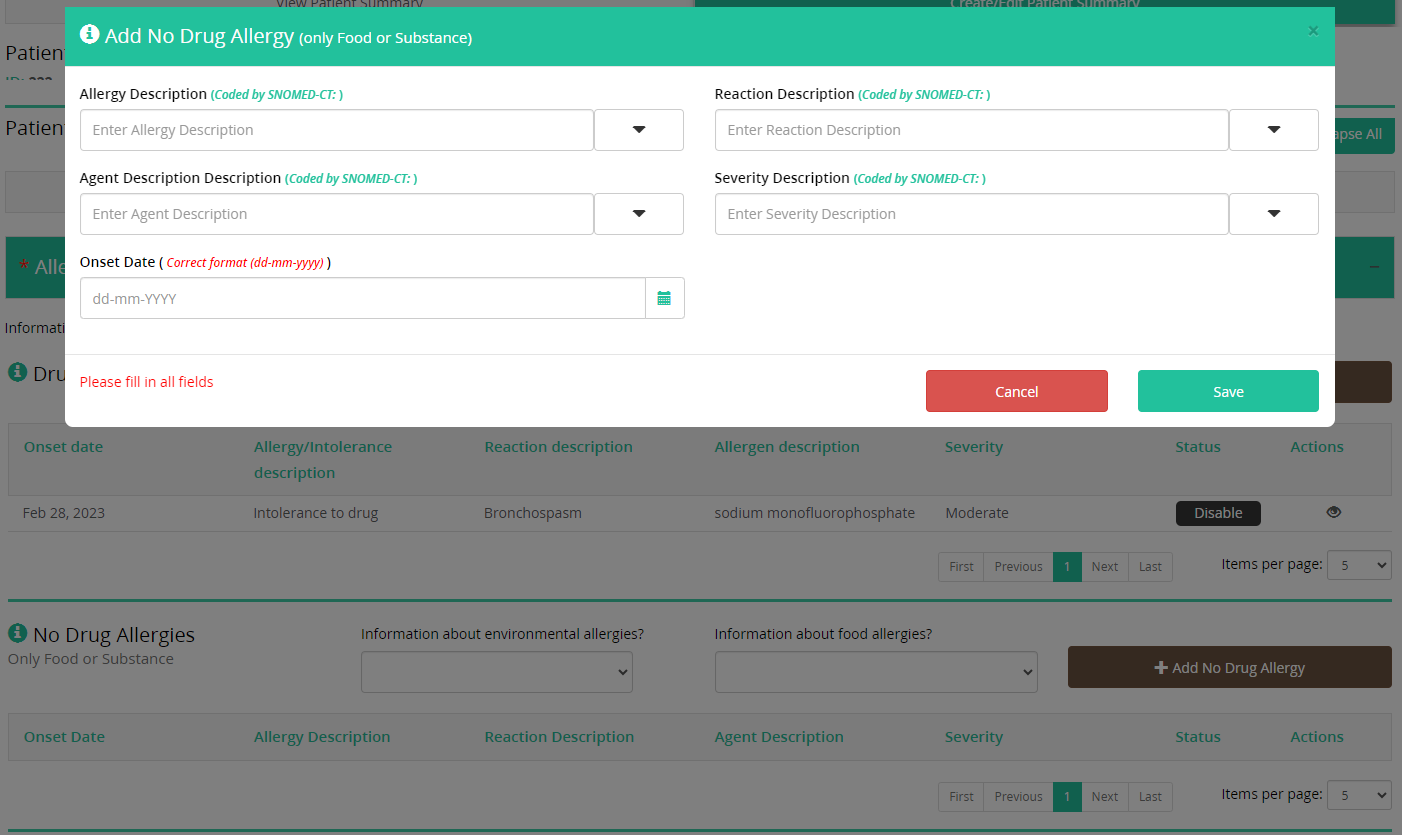The width and height of the screenshot is (1402, 835).
Task: Open calendar picker for Onset Date
Action: [664, 298]
